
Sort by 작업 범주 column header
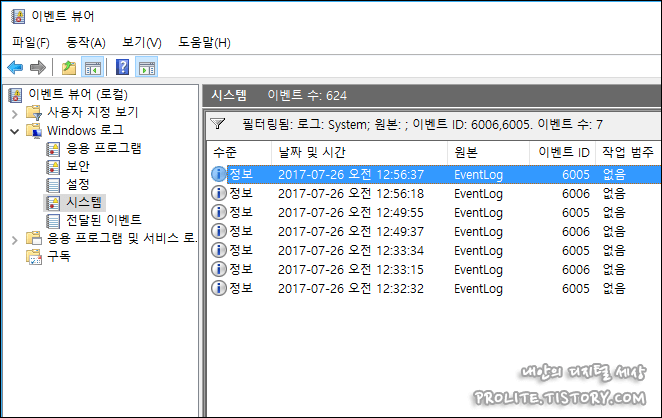pyautogui.click(x=628, y=152)
